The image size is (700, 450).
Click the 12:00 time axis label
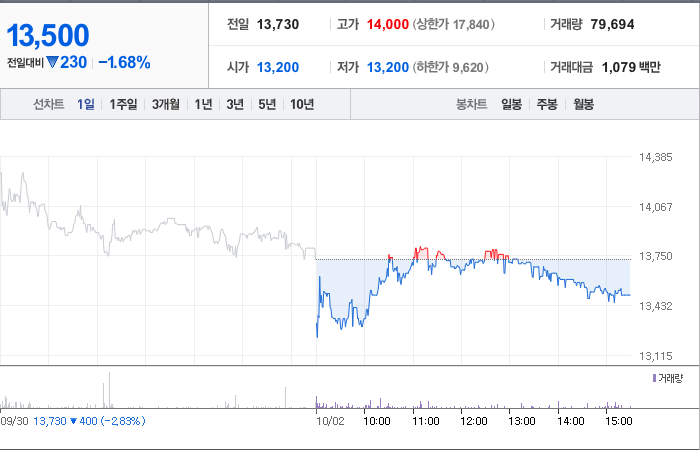(474, 421)
